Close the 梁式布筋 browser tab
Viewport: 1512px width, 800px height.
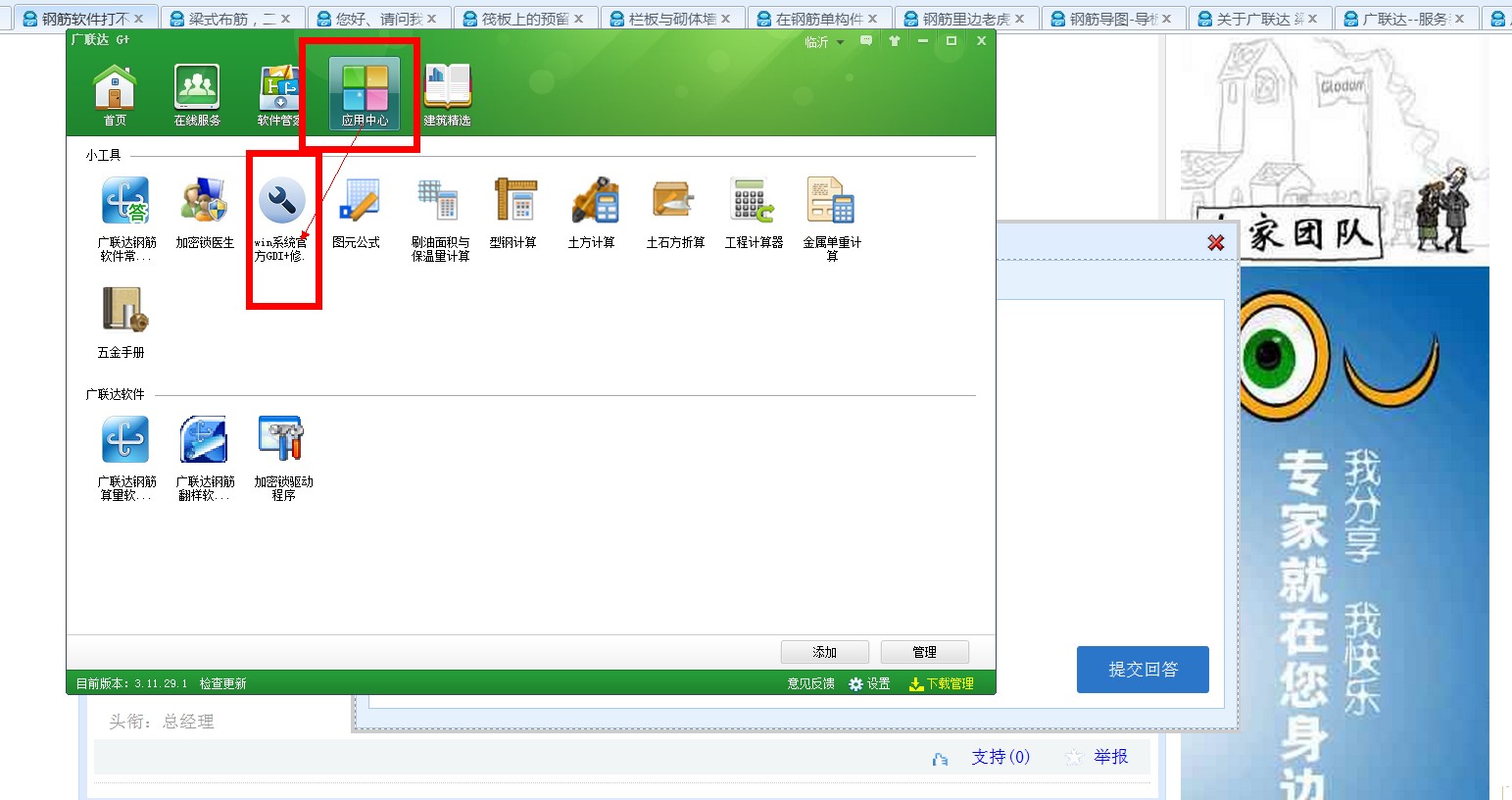point(285,19)
